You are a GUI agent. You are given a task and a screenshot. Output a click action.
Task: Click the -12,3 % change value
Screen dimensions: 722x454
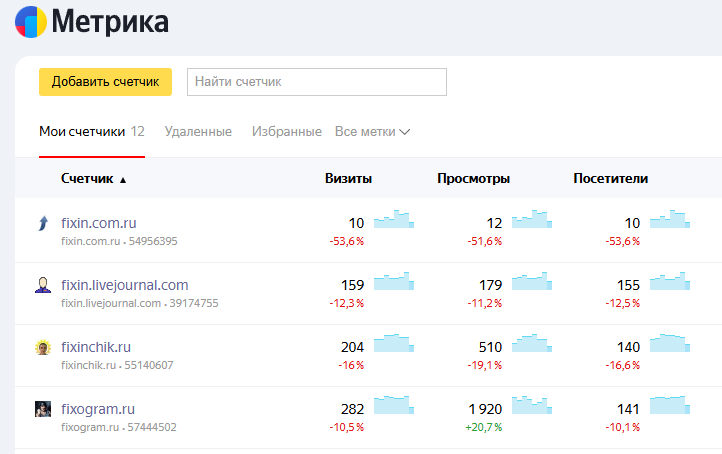coord(346,303)
